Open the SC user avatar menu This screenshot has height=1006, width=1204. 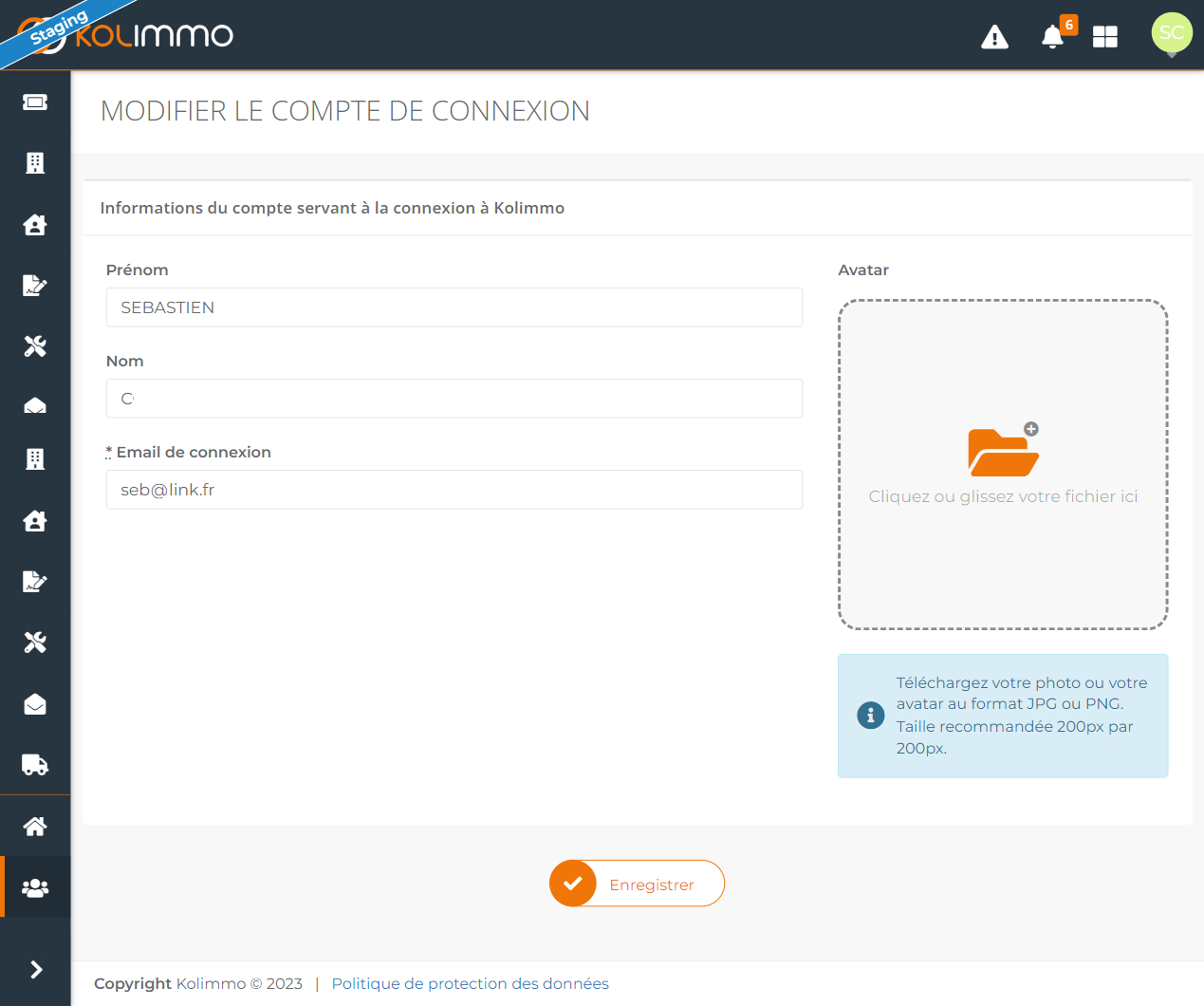point(1172,33)
